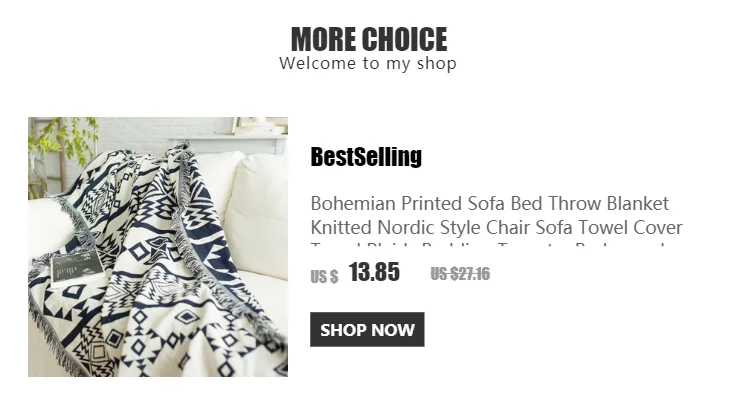The height and width of the screenshot is (417, 738).
Task: Click the green plant in product photo
Action: coord(61,139)
